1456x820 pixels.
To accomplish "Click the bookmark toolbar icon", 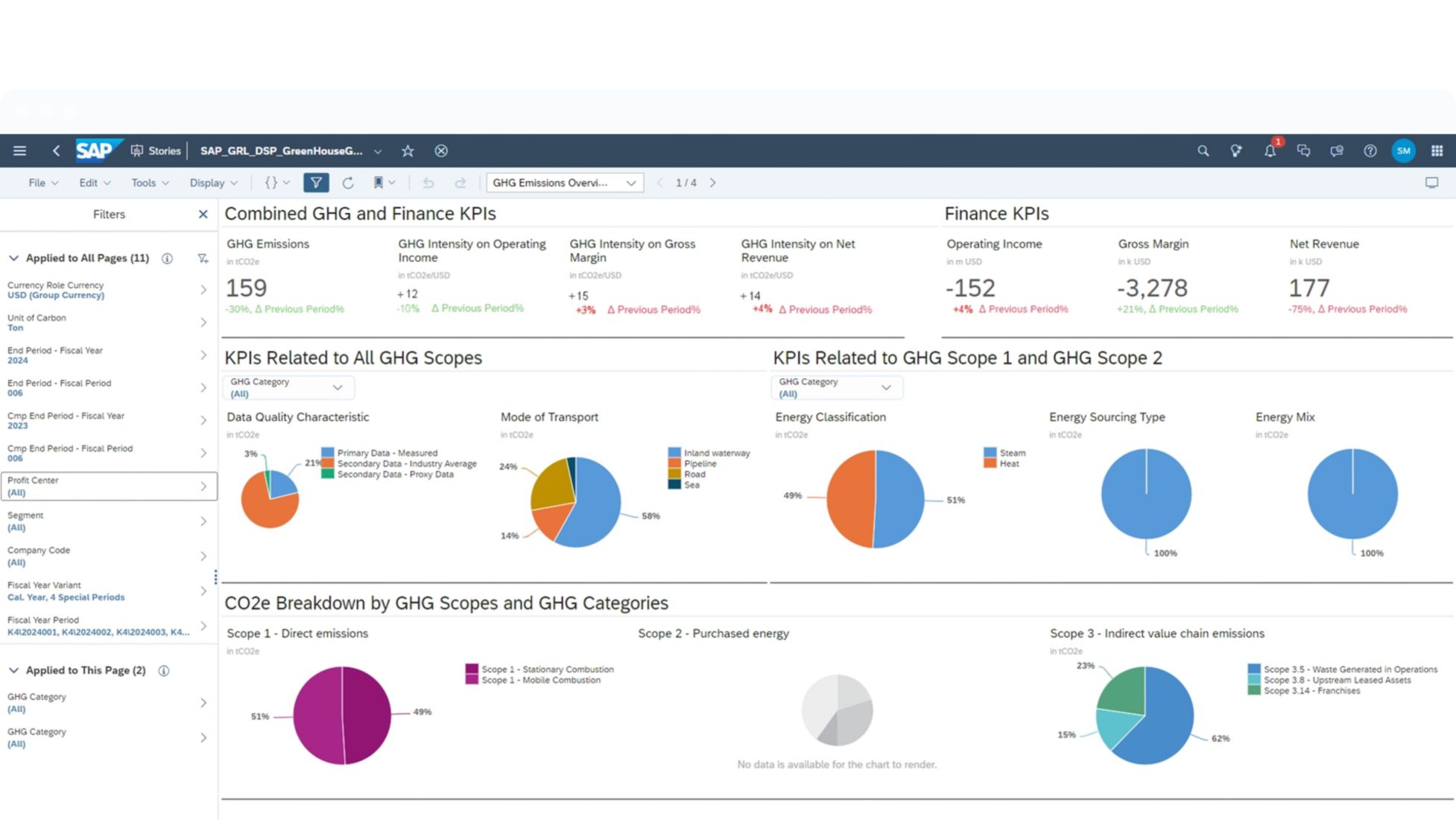I will tap(379, 183).
